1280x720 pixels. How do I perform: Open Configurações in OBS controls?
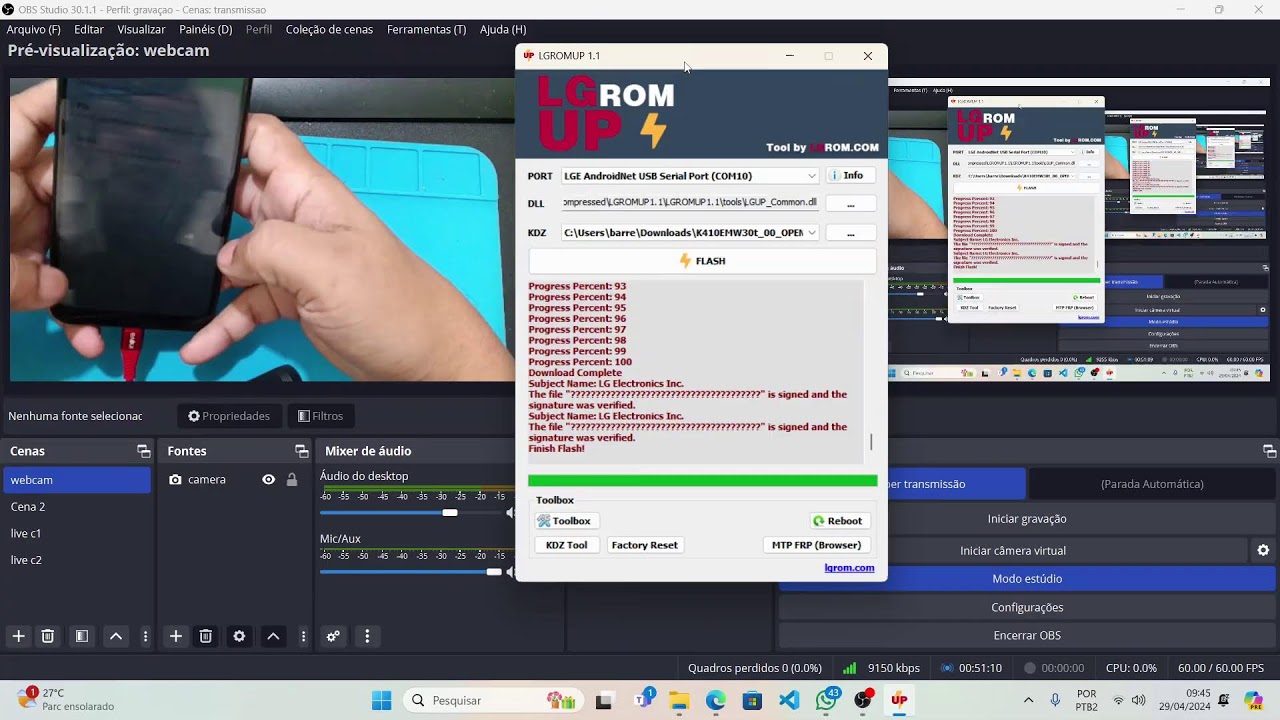(1027, 608)
